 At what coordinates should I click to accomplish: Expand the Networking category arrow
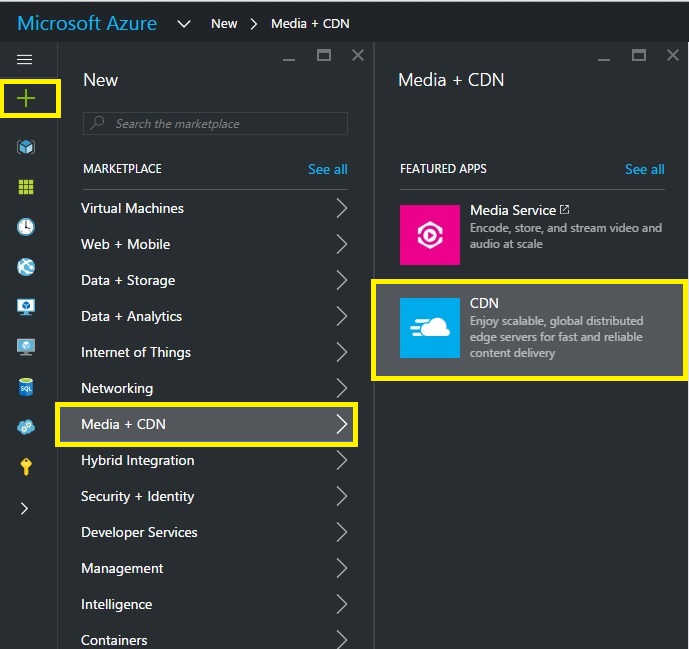pyautogui.click(x=342, y=388)
